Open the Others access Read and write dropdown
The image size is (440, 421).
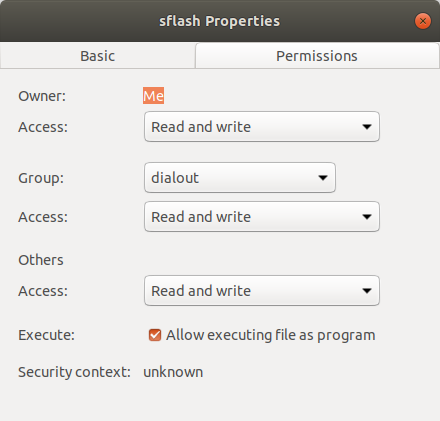(x=262, y=291)
